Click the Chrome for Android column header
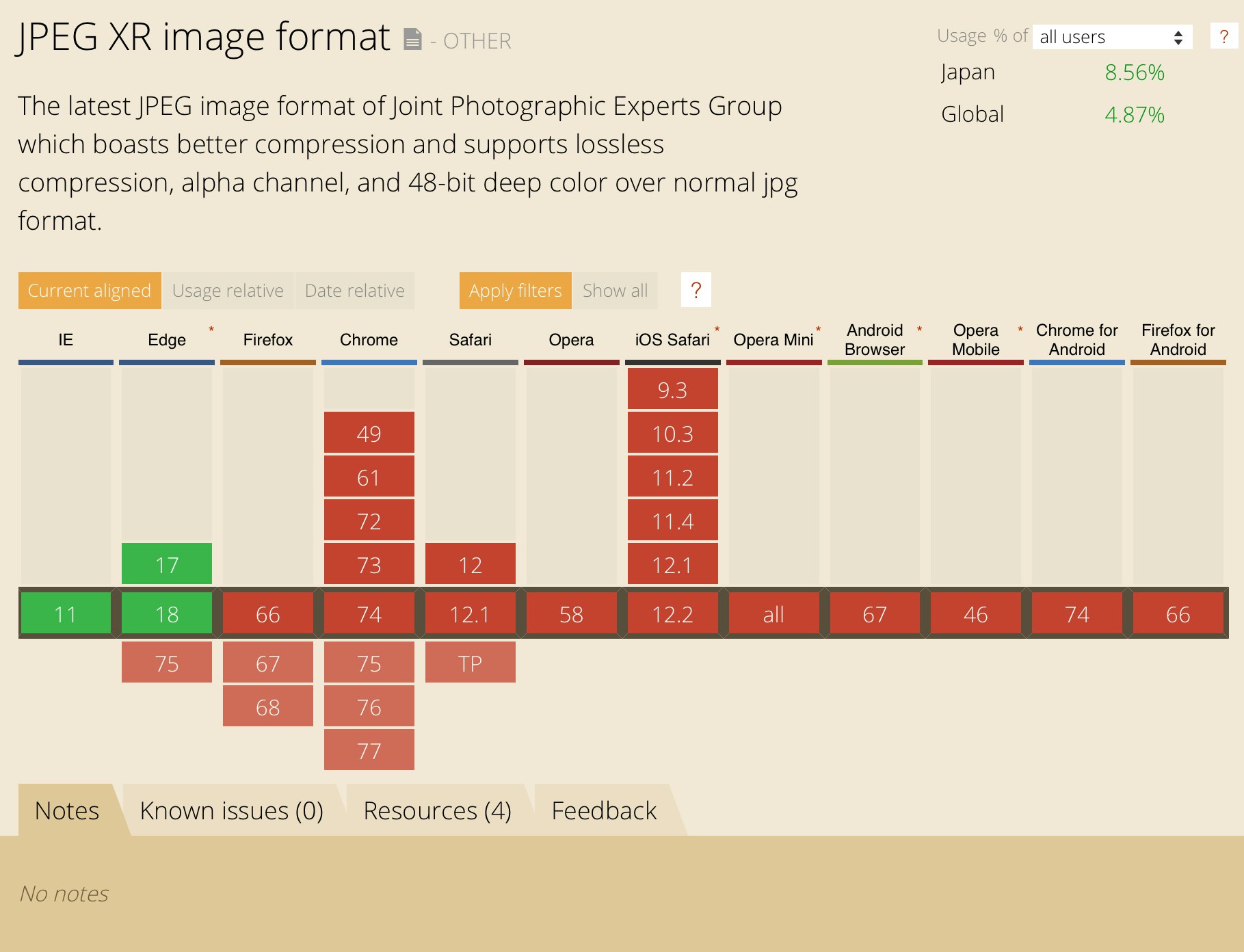This screenshot has width=1244, height=952. point(1077,340)
